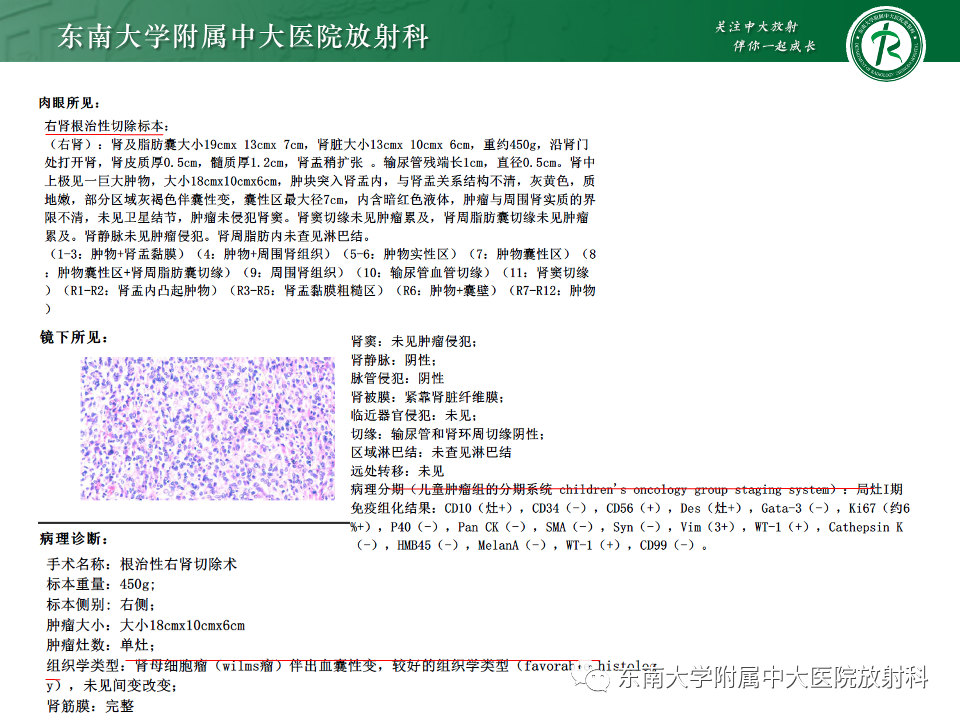Click the line 肾窦：未见肿瘤侵犯
This screenshot has height=720, width=960.
tap(414, 342)
